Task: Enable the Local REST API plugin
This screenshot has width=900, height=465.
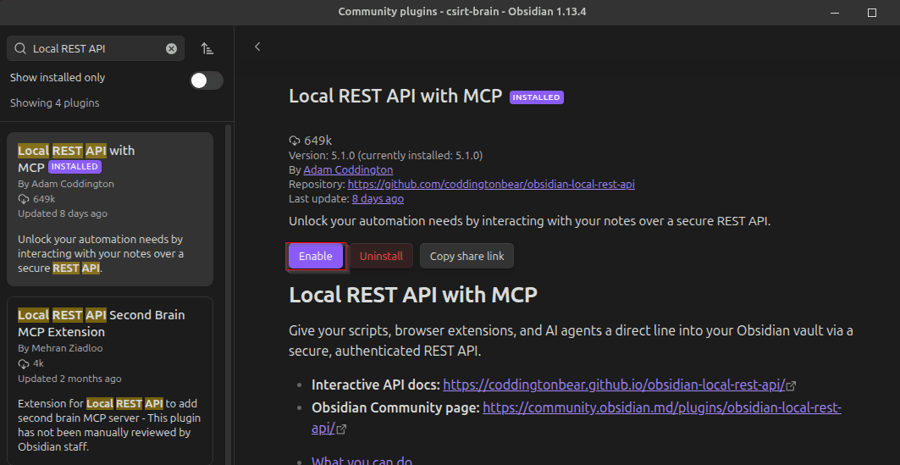Action: (315, 256)
